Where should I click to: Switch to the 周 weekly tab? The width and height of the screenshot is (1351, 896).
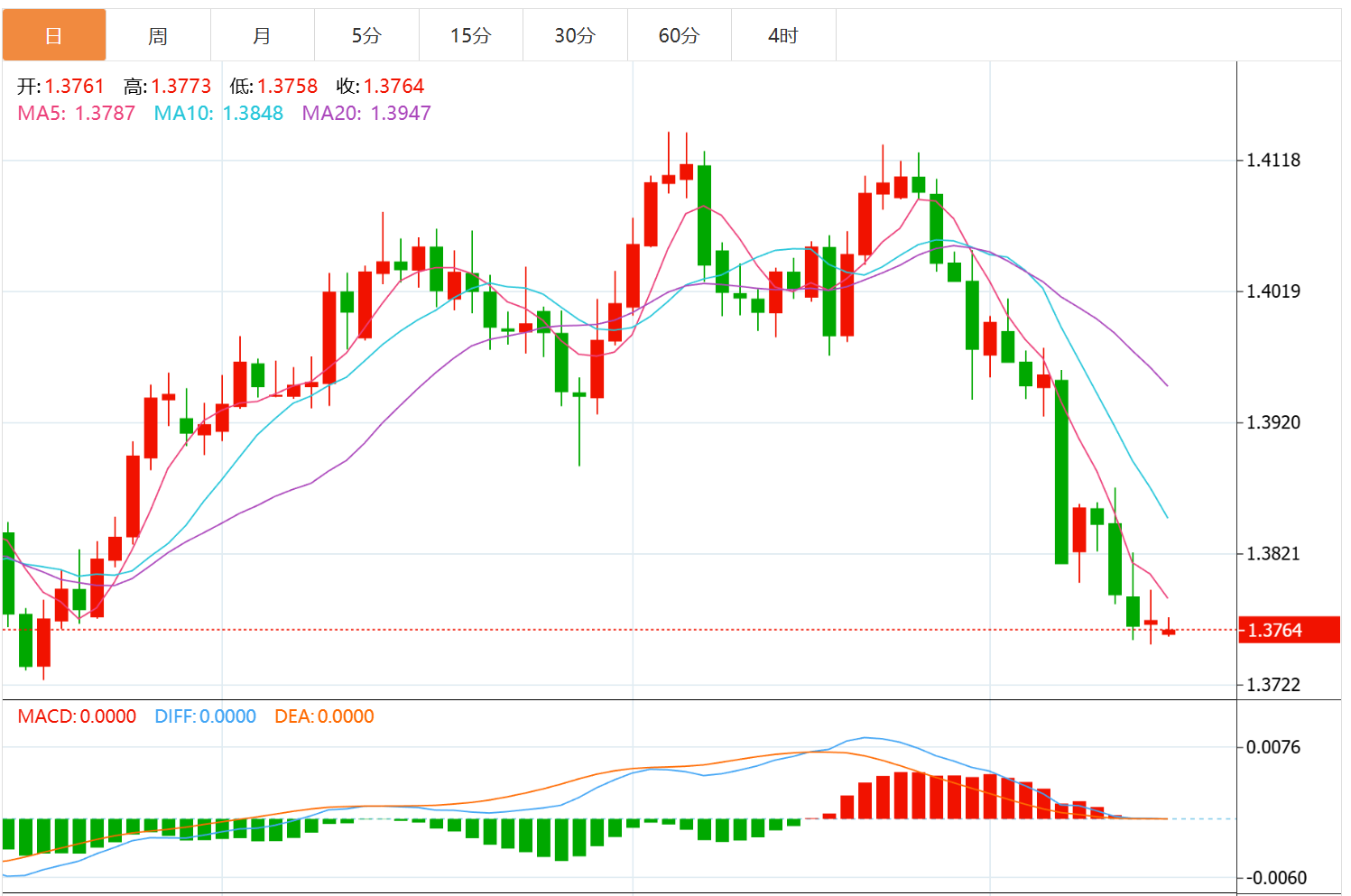(158, 35)
